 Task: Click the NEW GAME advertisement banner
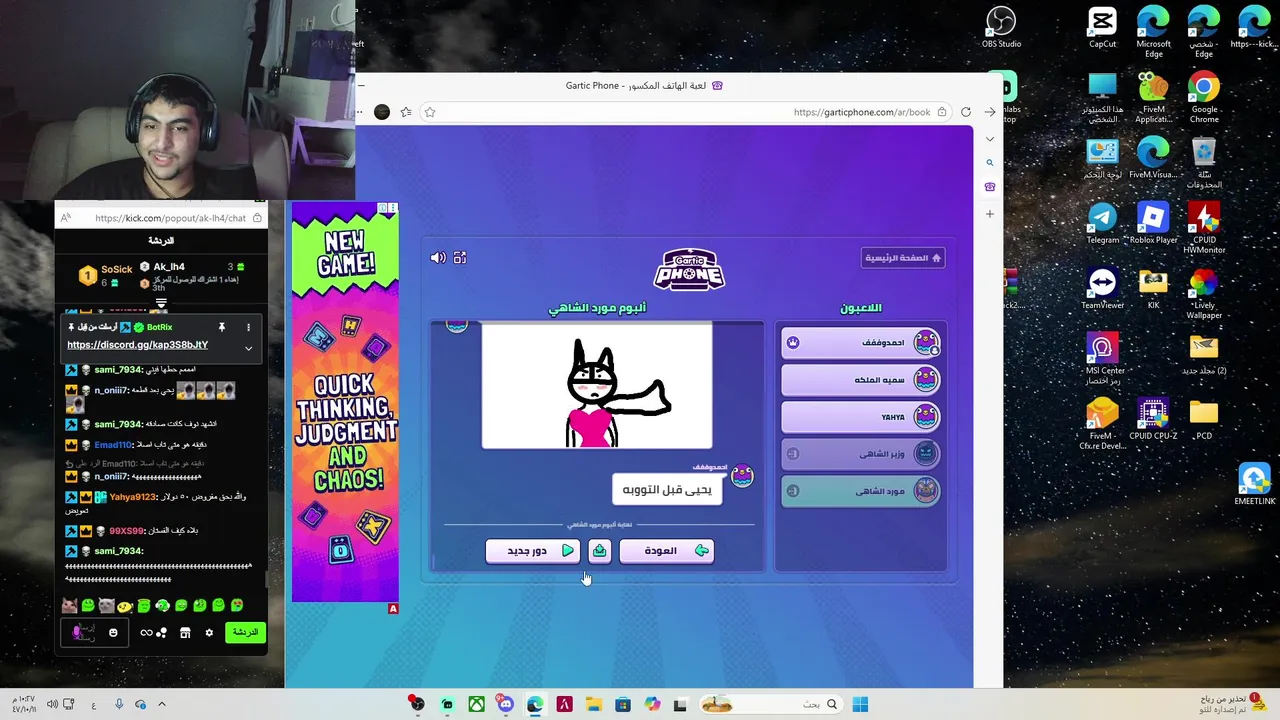click(345, 402)
